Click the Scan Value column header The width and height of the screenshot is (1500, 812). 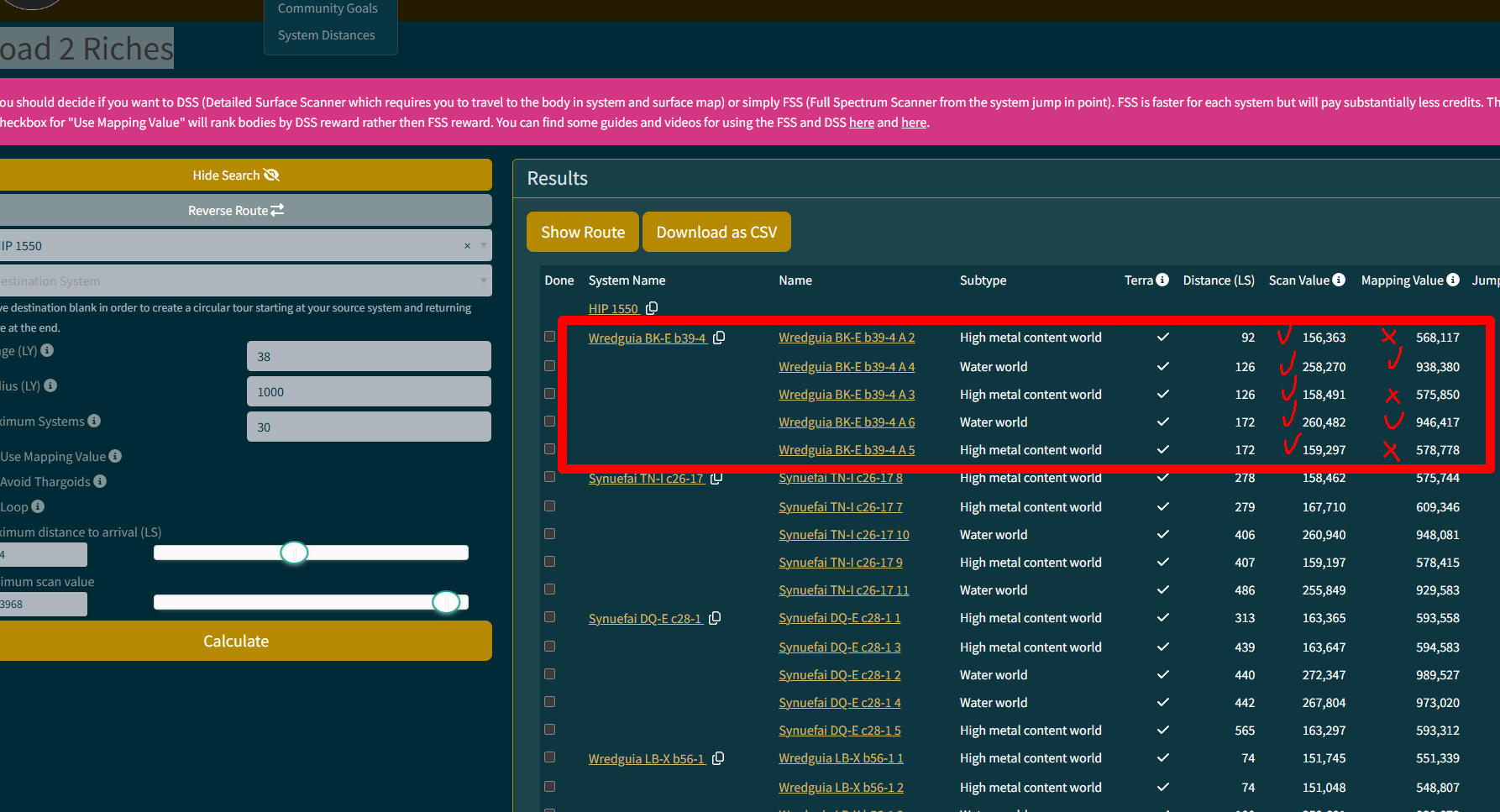(x=1298, y=280)
